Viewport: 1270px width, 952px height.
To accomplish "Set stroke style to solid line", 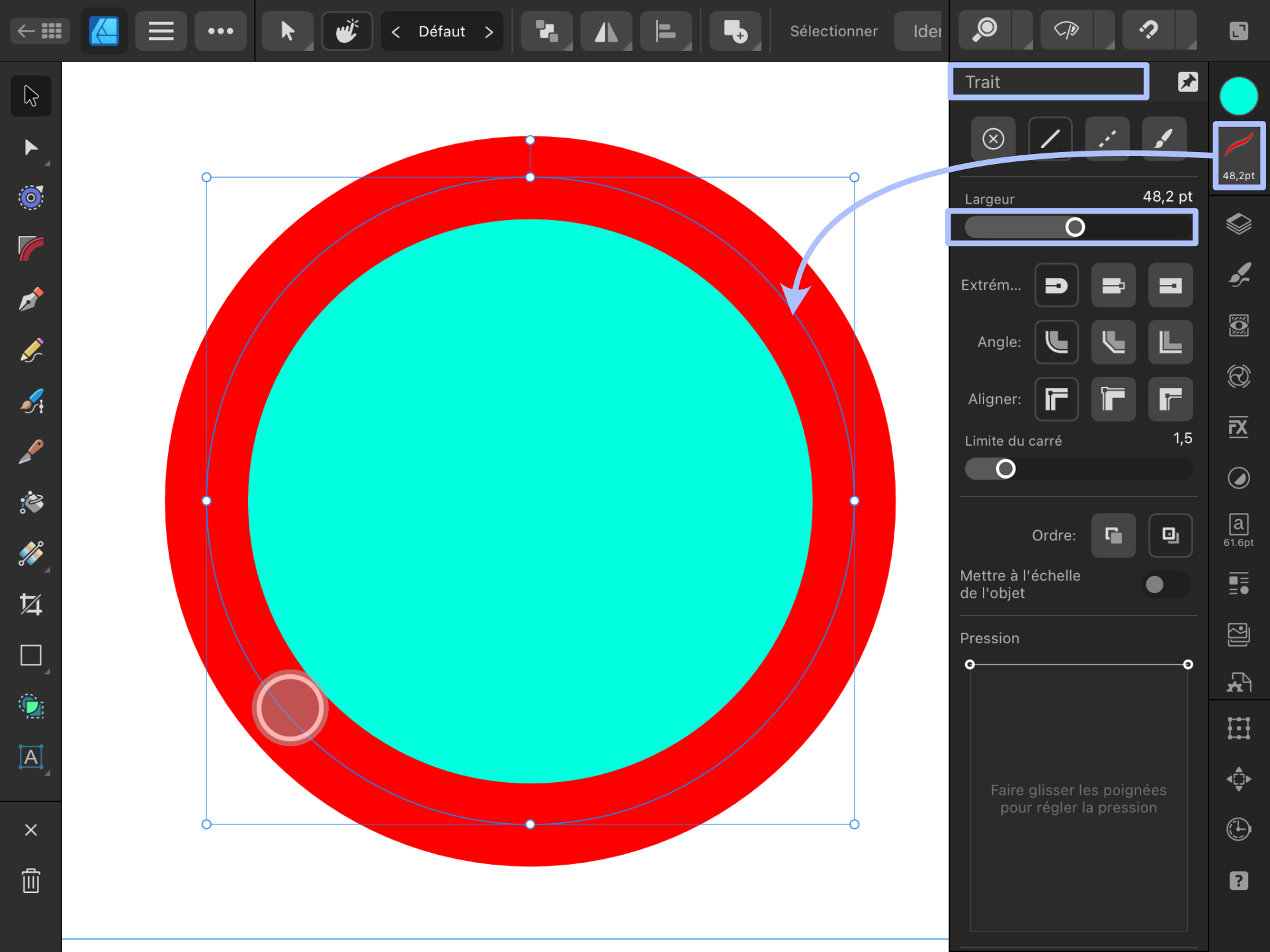I will click(1050, 139).
